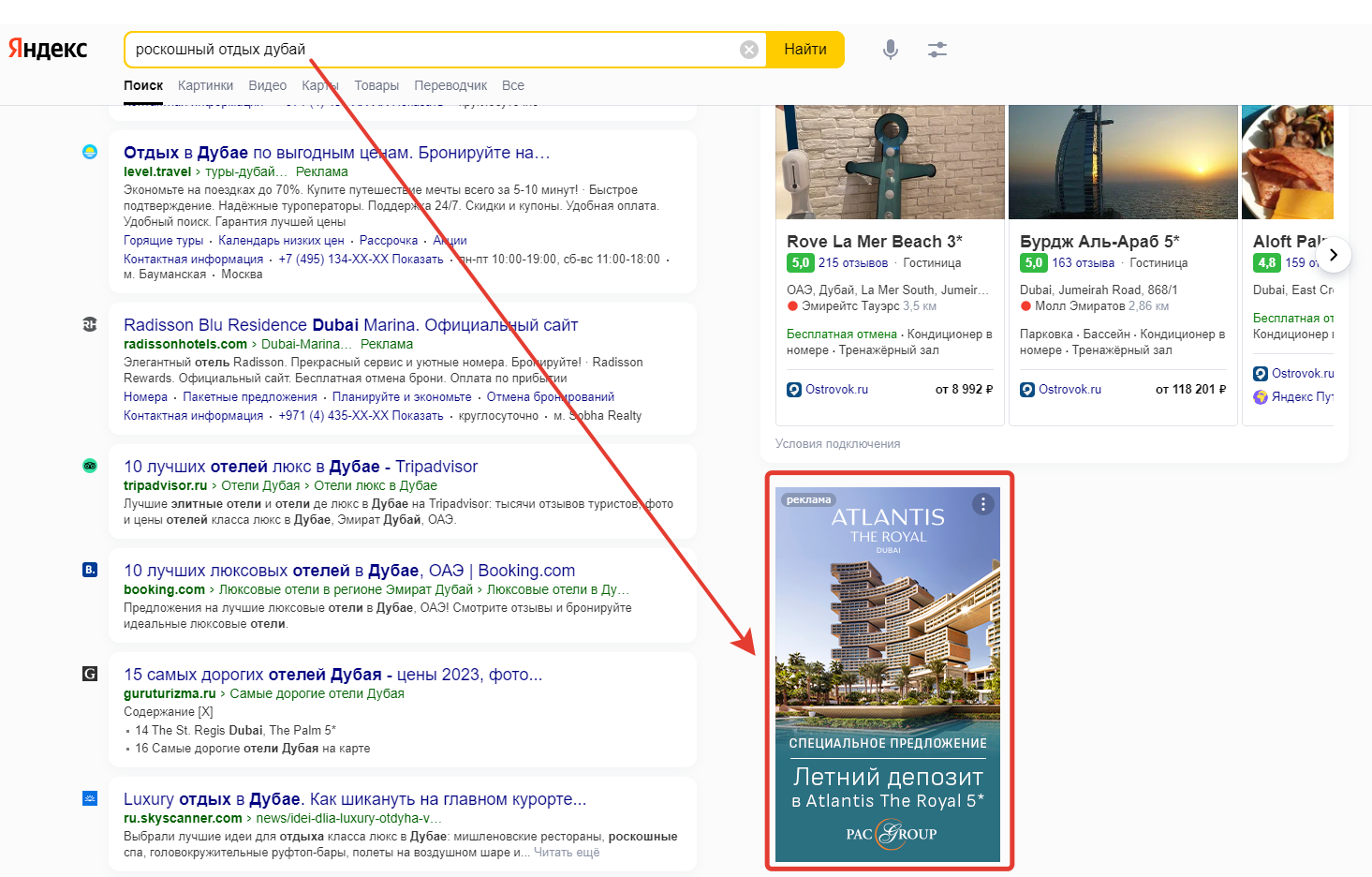This screenshot has width=1372, height=877.
Task: Click the level.travel favicon icon
Action: tap(90, 152)
